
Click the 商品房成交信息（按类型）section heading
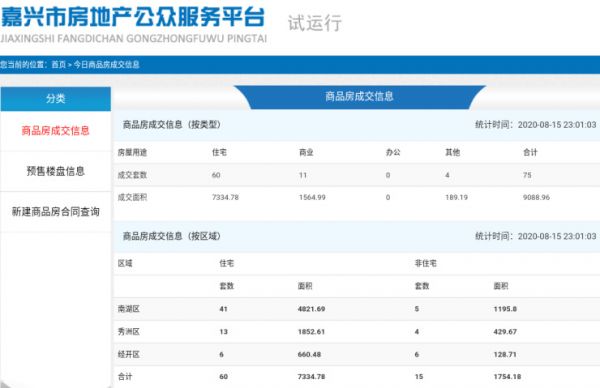pos(171,125)
